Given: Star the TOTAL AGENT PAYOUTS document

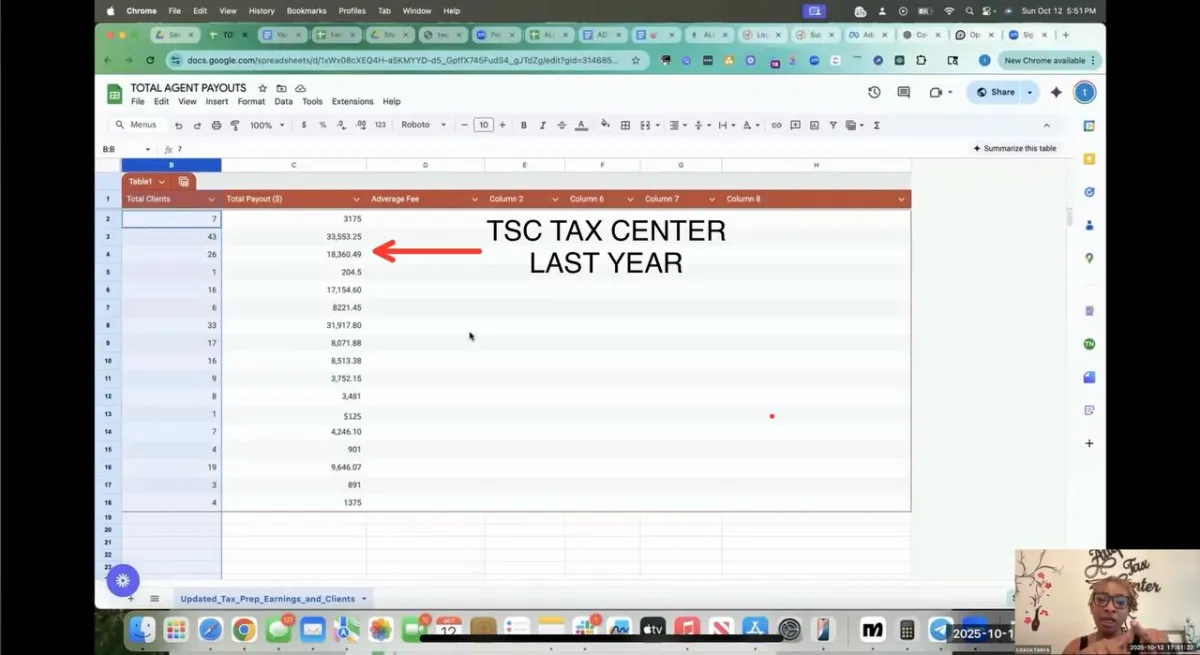Looking at the screenshot, I should pyautogui.click(x=263, y=89).
